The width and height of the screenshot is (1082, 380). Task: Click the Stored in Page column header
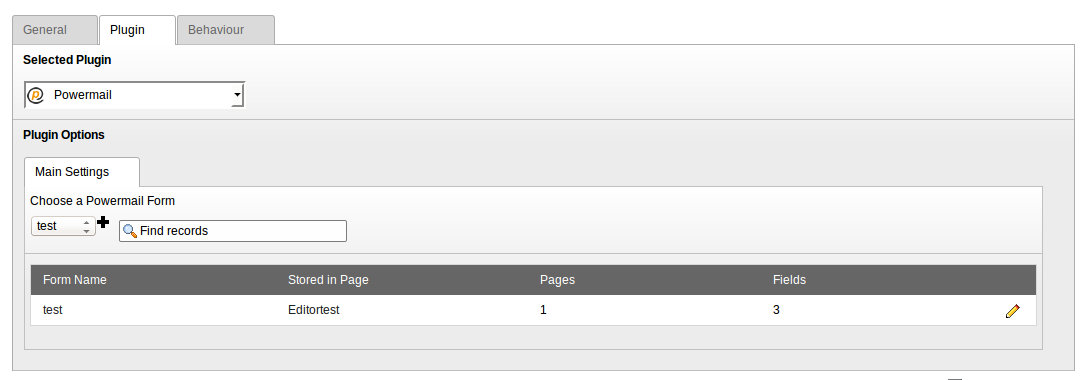coord(328,280)
